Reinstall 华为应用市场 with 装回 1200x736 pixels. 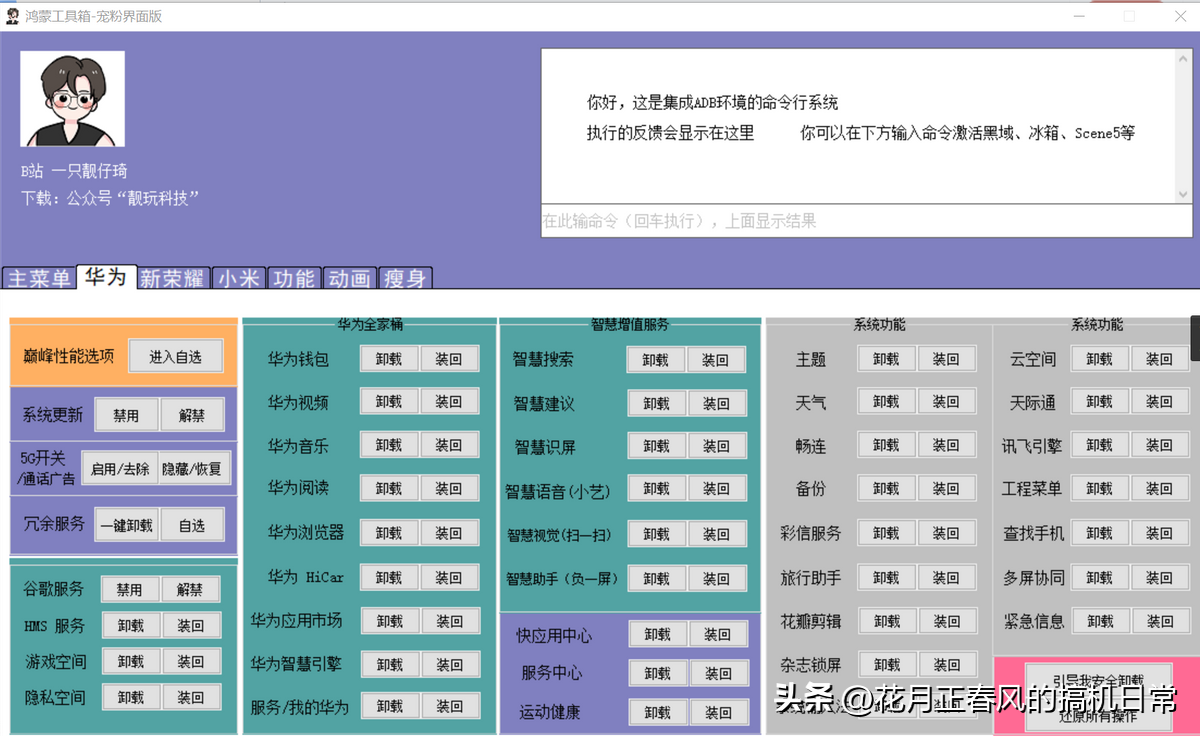tap(449, 621)
